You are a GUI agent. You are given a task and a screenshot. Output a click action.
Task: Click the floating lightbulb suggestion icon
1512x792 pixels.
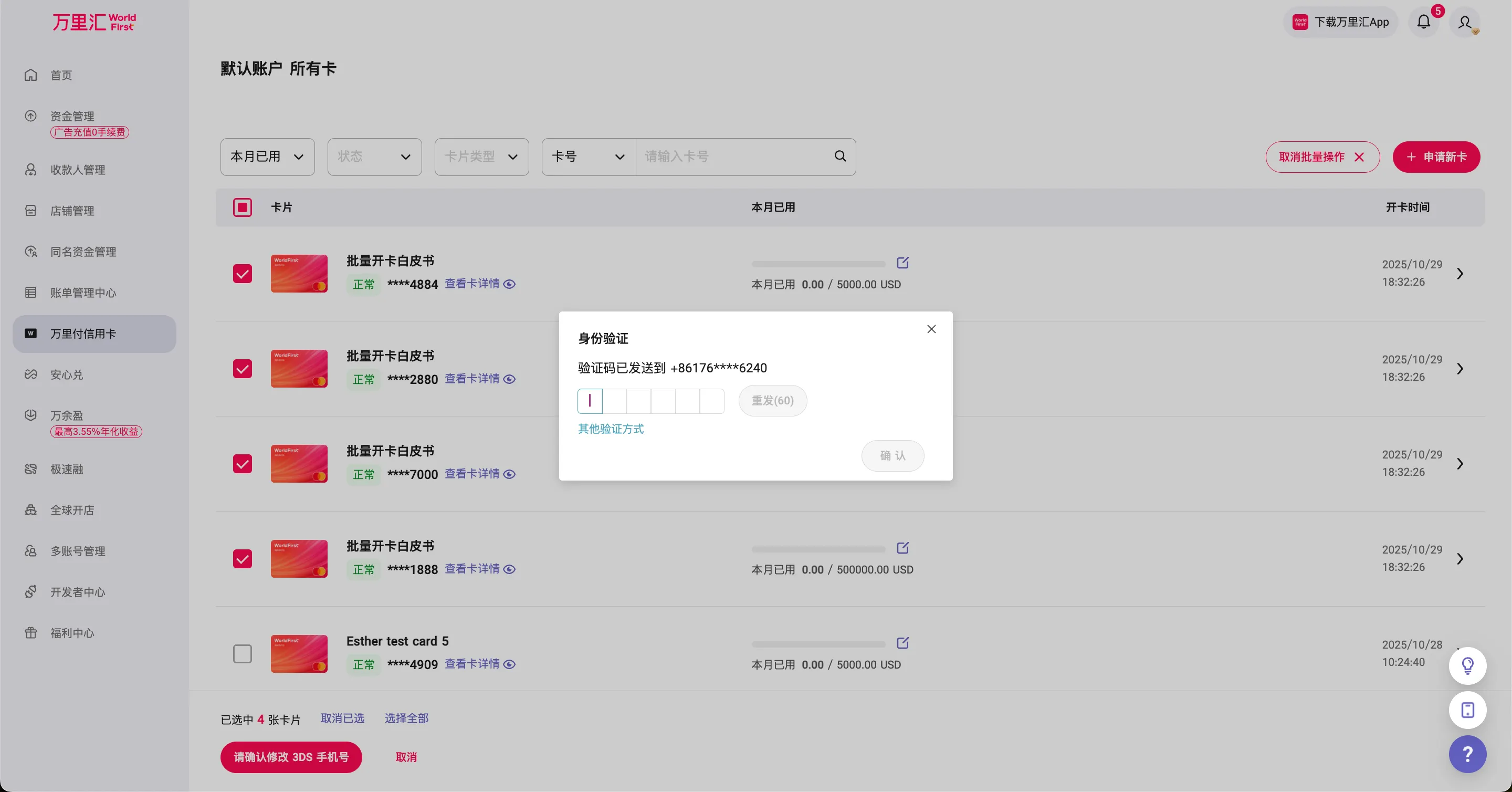click(1467, 665)
